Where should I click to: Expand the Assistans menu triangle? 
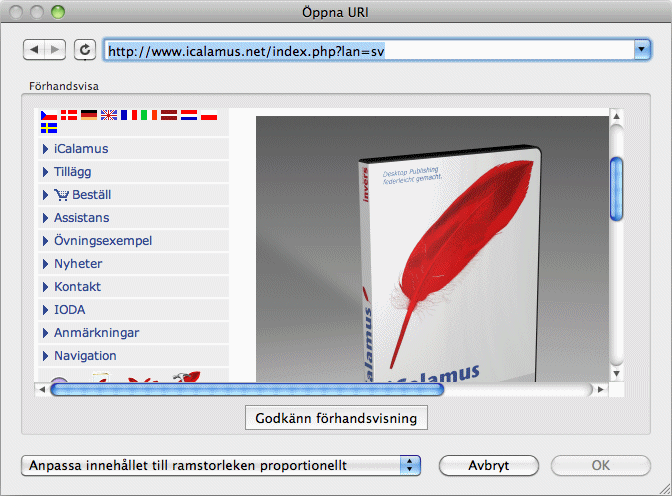pyautogui.click(x=45, y=218)
